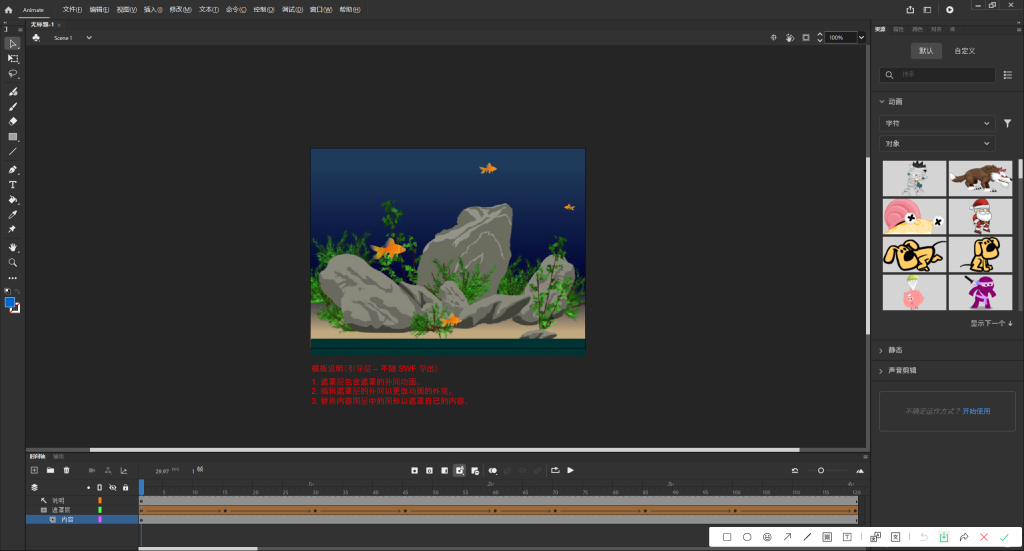Select the Eraser tool
The height and width of the screenshot is (551, 1024).
[13, 121]
